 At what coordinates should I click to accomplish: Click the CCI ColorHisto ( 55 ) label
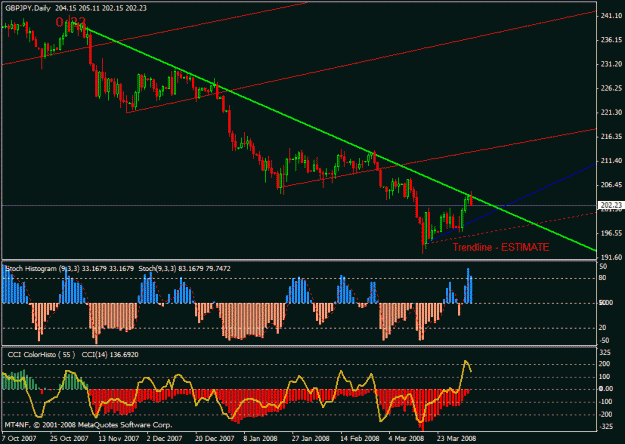41,355
